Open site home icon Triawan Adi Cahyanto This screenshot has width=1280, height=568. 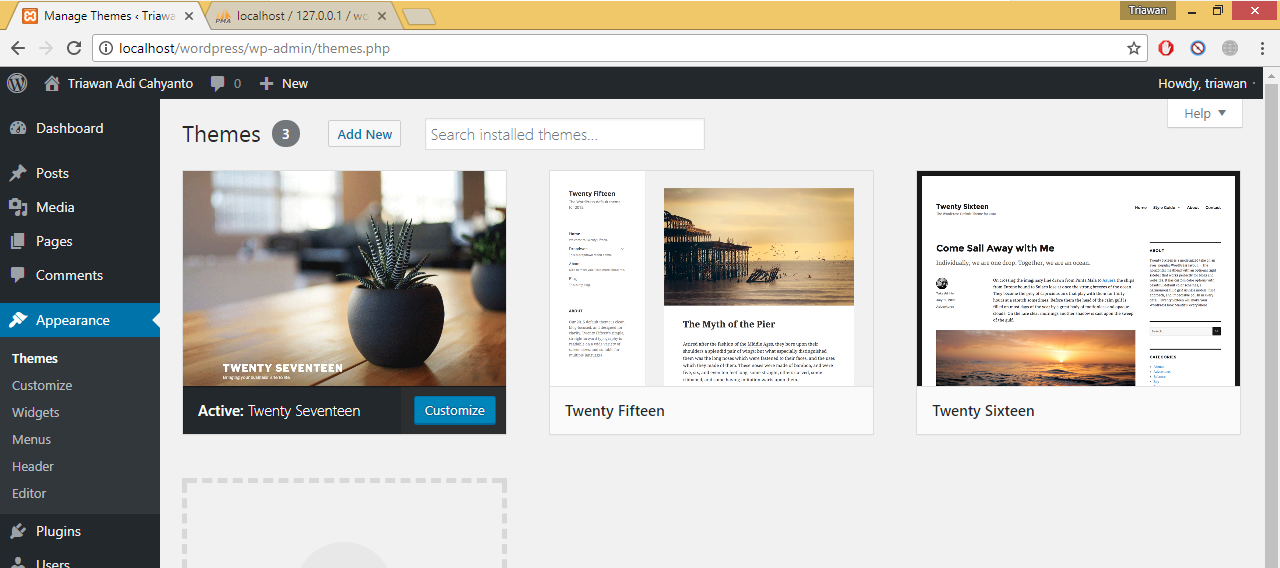[52, 84]
